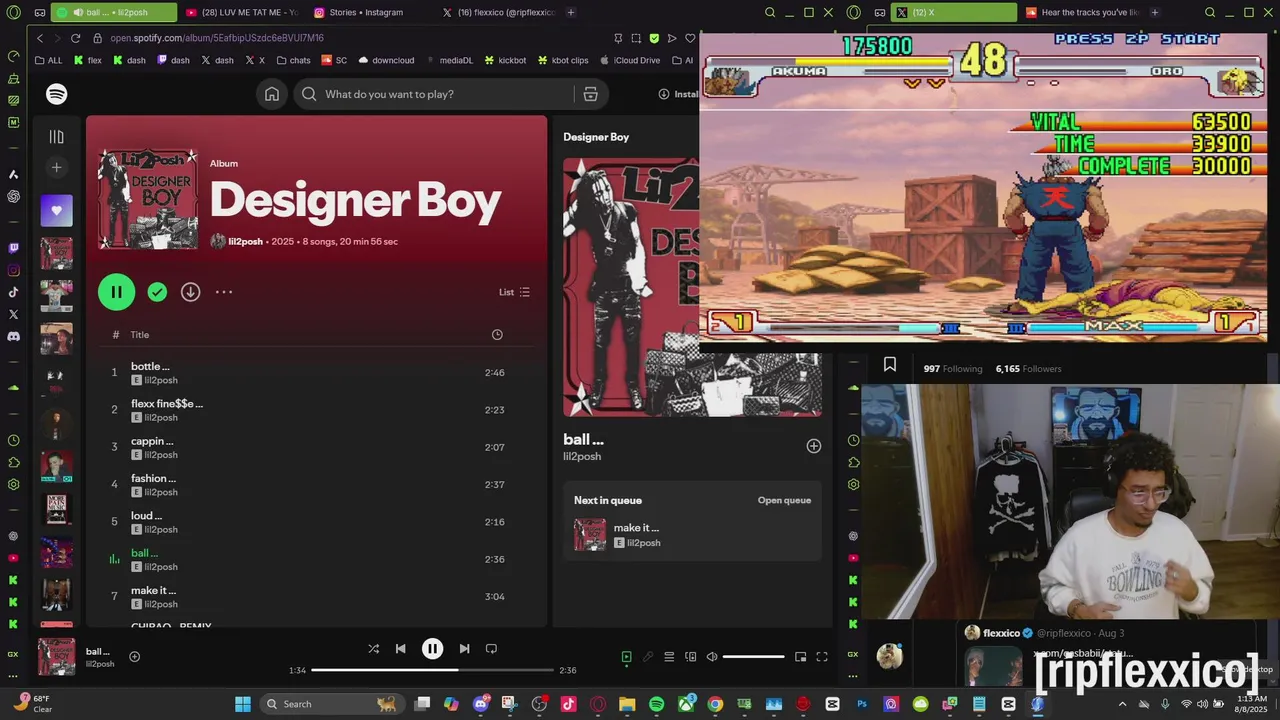Go back in browser history
The image size is (1280, 720).
(40, 38)
